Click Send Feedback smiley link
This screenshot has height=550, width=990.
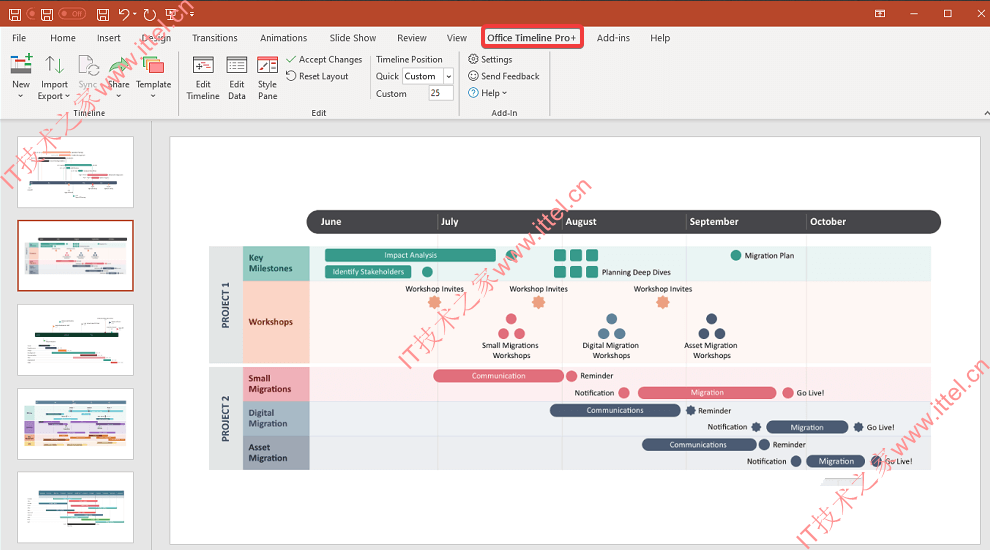tap(504, 76)
